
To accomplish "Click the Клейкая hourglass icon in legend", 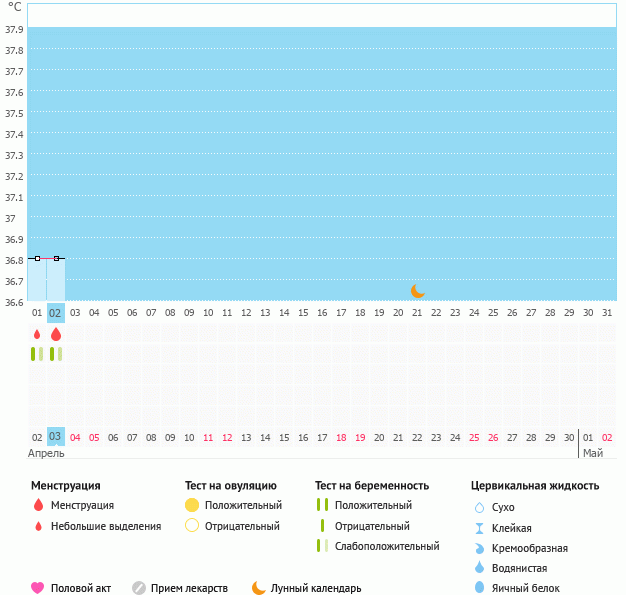I will click(479, 528).
